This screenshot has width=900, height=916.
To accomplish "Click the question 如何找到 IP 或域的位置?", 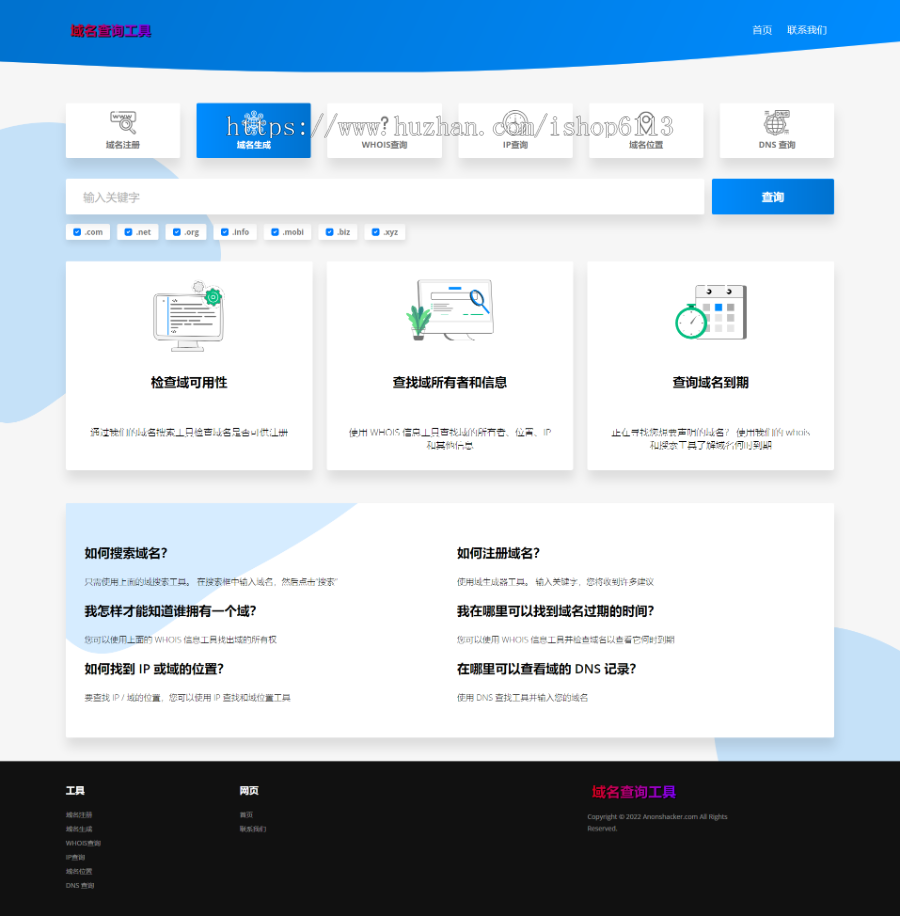I will click(154, 669).
